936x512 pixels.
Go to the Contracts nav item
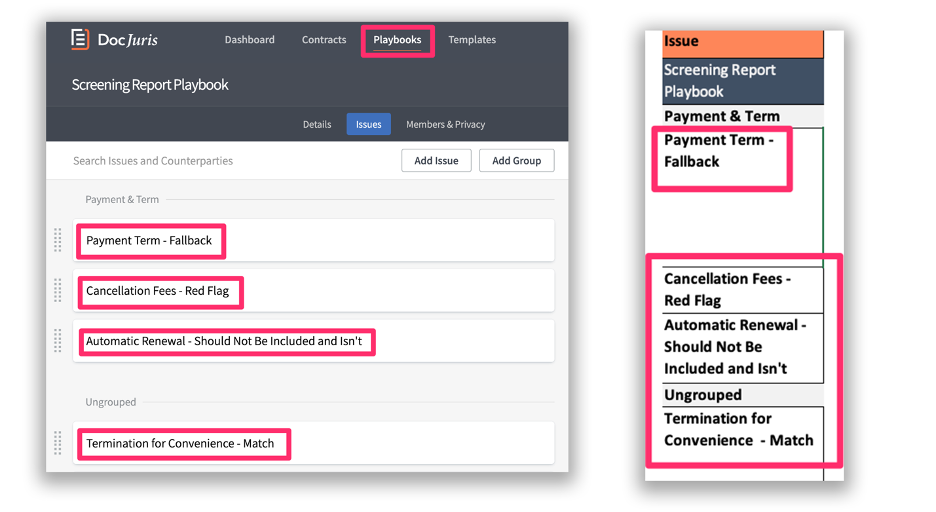point(324,39)
